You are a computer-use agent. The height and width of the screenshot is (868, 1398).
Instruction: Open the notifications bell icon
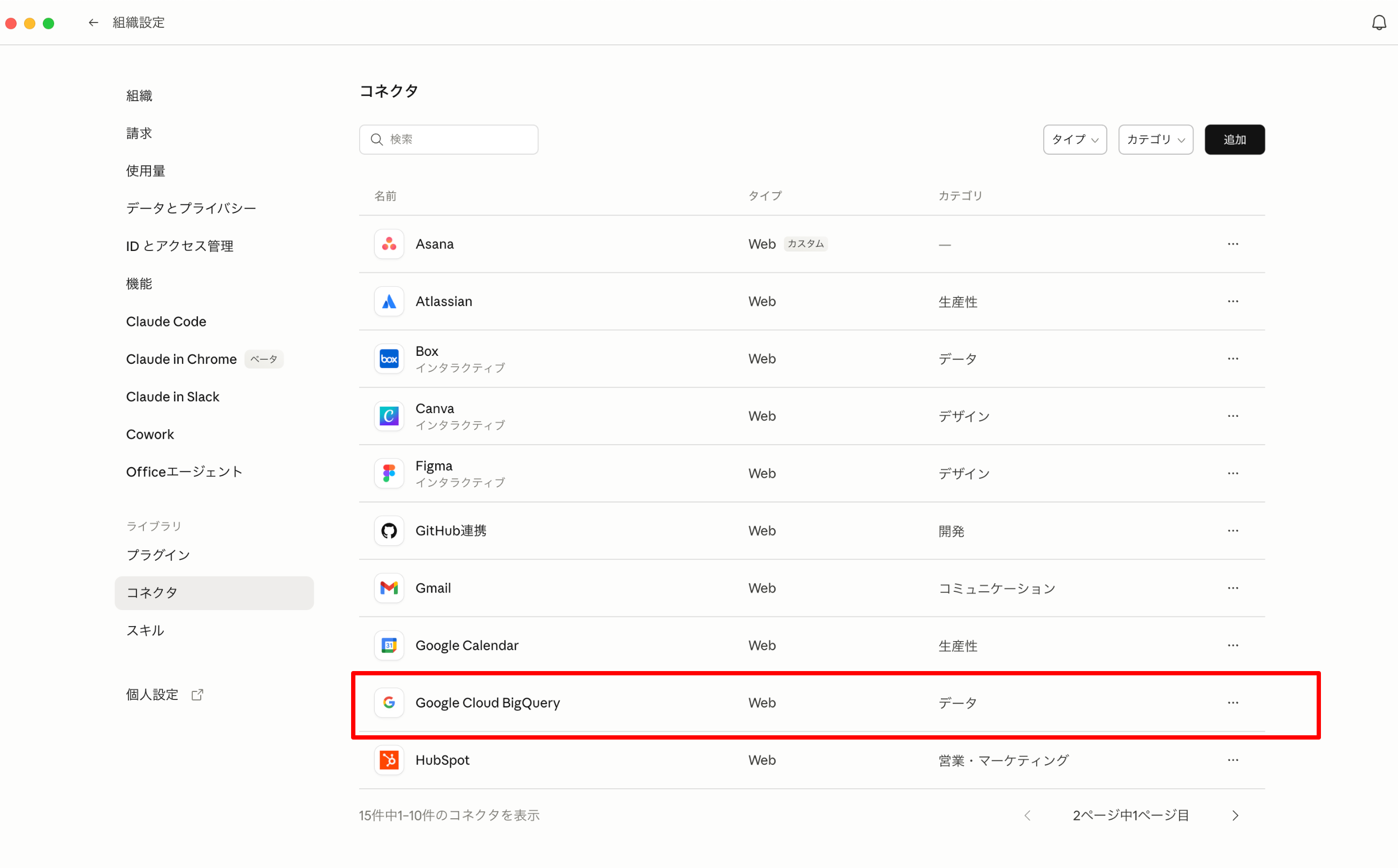[1379, 22]
